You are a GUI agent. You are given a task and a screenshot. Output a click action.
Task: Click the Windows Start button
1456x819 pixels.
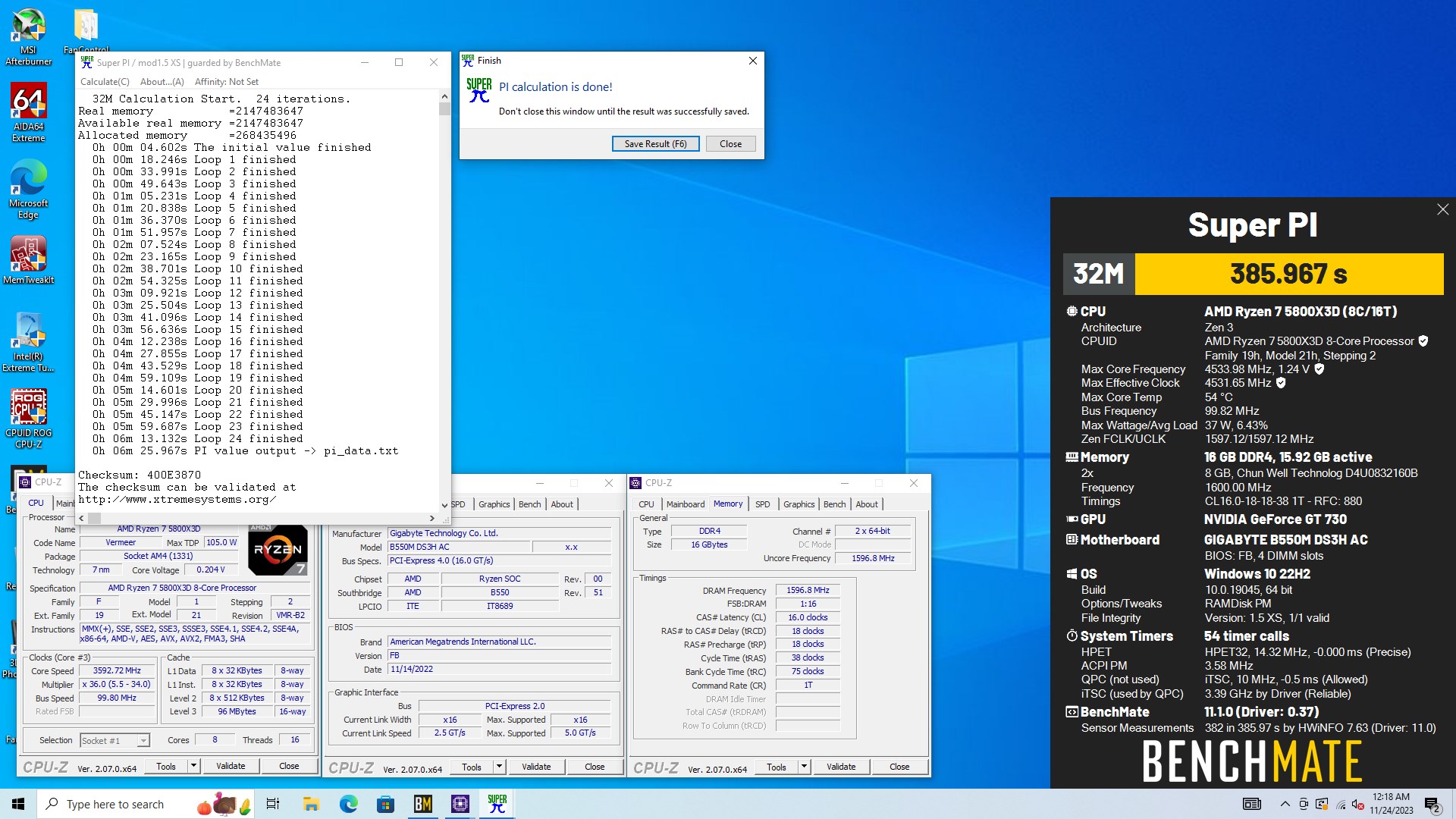coord(18,804)
